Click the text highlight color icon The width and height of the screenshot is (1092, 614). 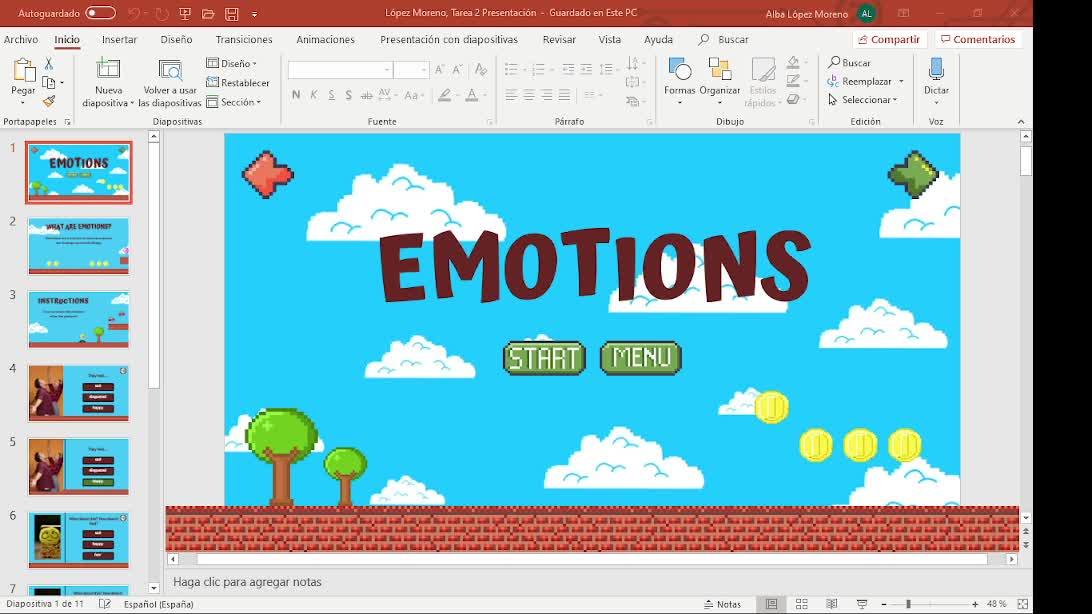(444, 95)
